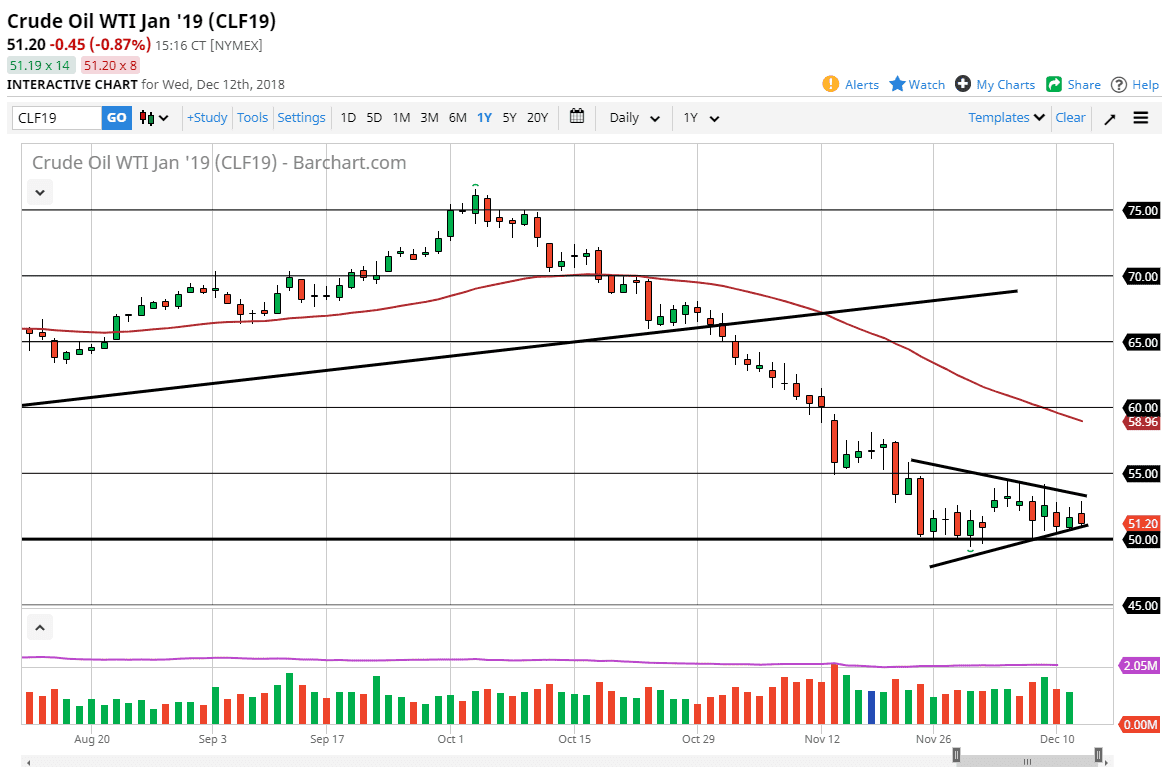The image size is (1167, 767).
Task: Add symbol to Watch list star
Action: (x=898, y=84)
